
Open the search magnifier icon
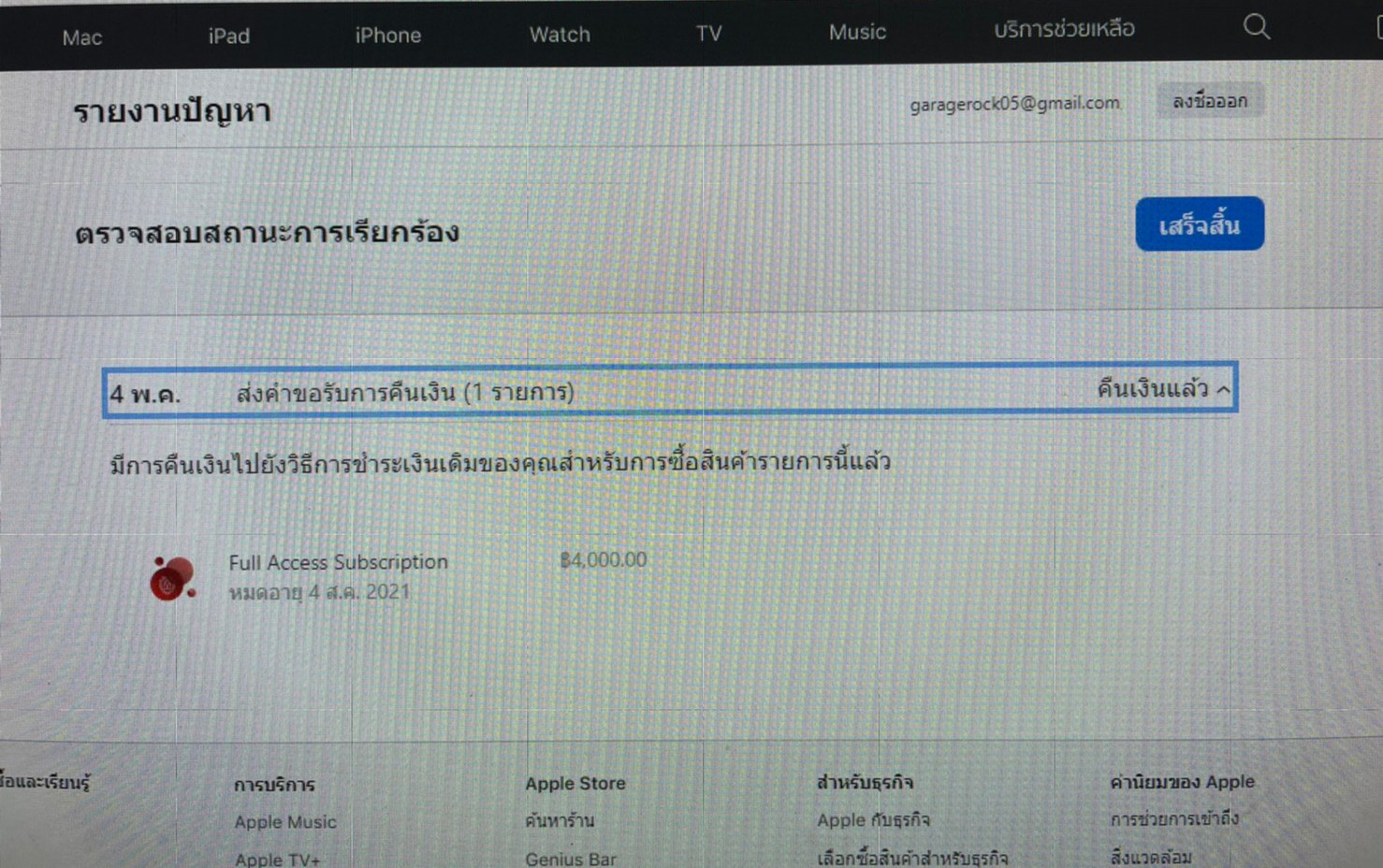coord(1257,27)
